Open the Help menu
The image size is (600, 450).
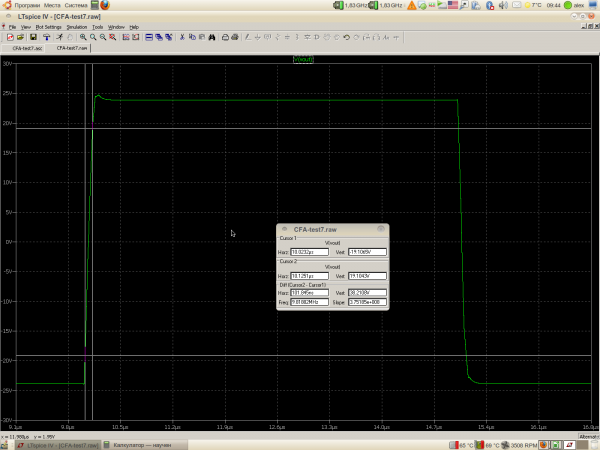click(134, 27)
